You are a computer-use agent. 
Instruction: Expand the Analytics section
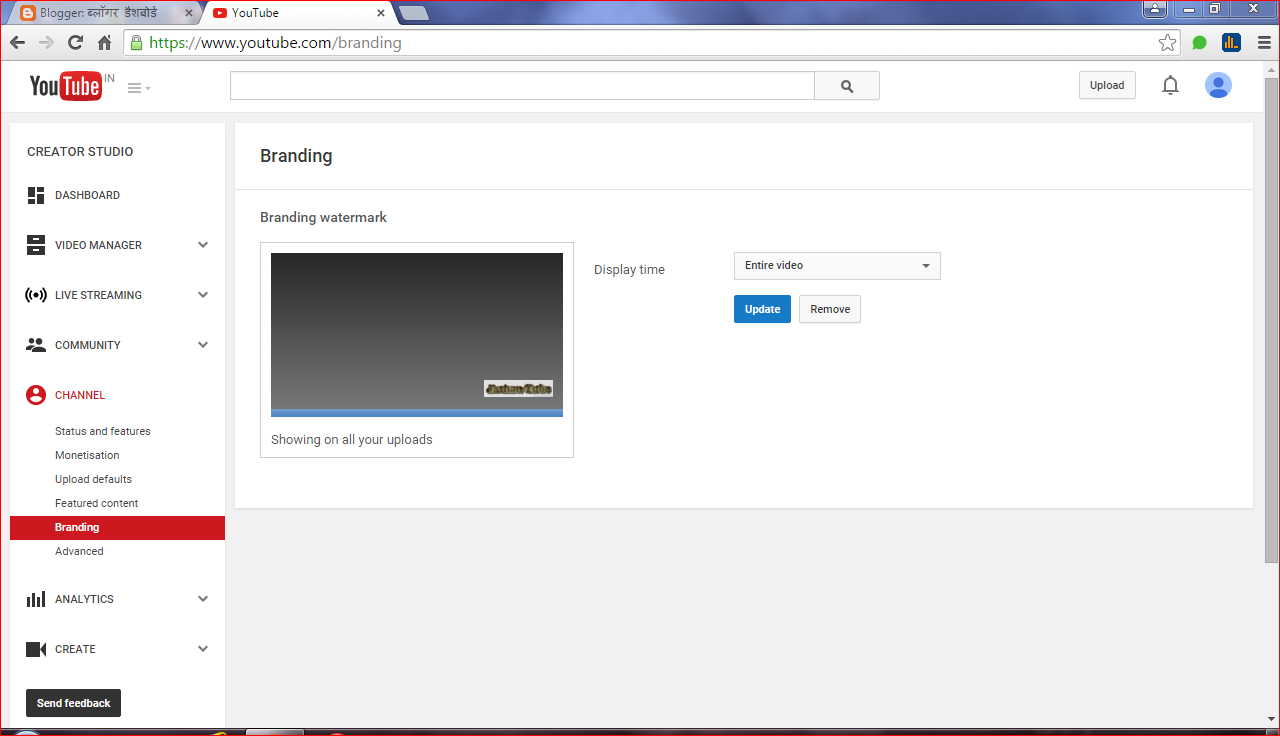(203, 599)
